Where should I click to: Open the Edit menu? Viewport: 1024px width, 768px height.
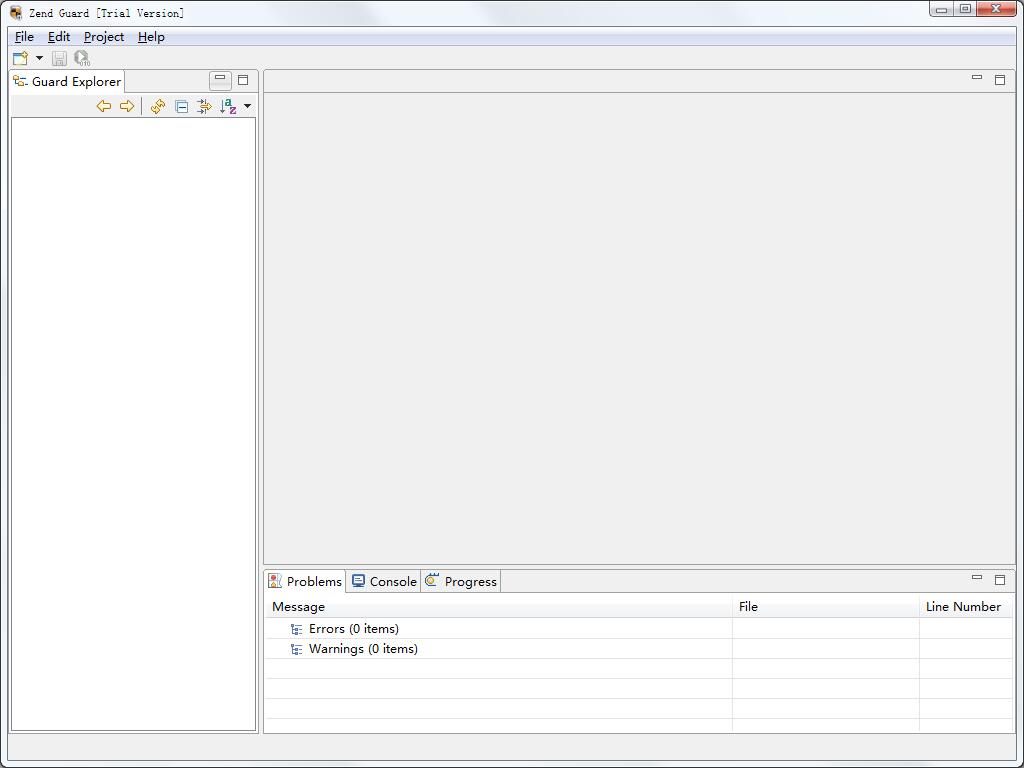[59, 37]
